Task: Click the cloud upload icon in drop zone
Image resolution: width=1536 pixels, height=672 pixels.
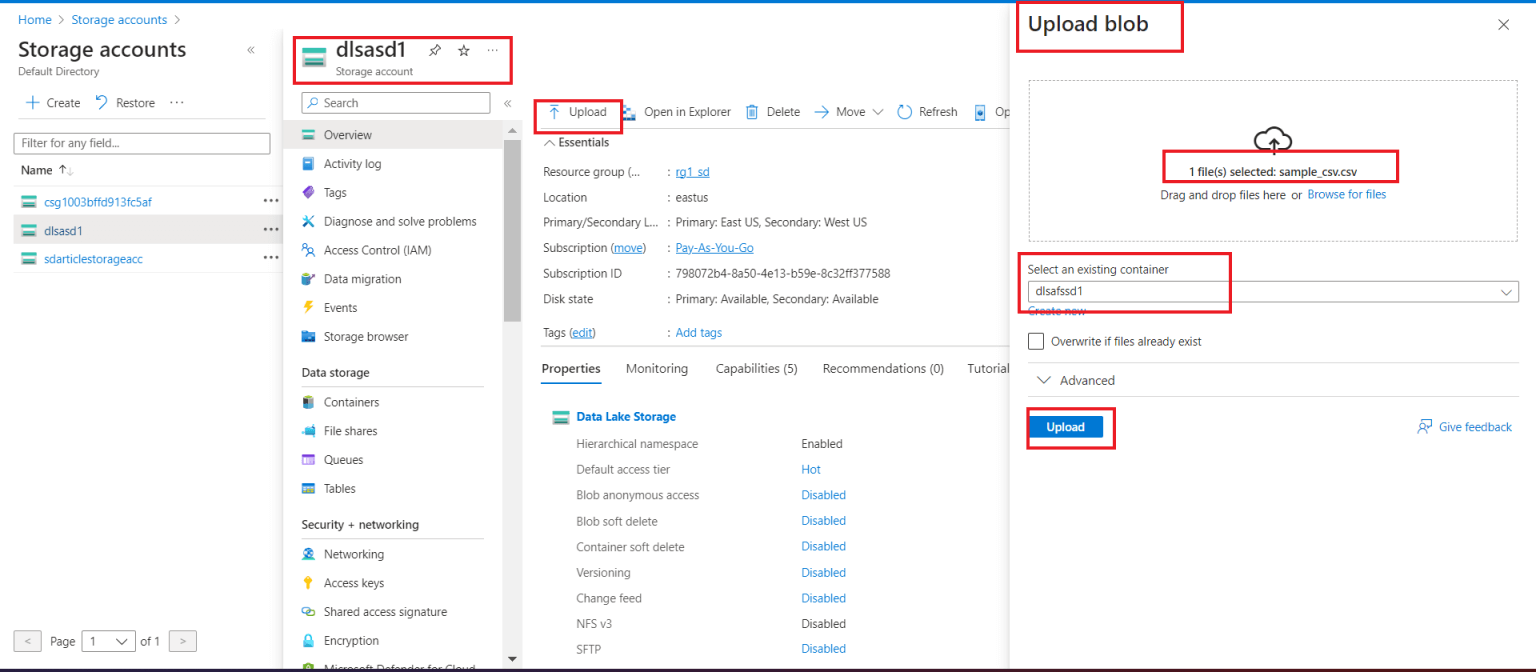Action: click(x=1273, y=141)
